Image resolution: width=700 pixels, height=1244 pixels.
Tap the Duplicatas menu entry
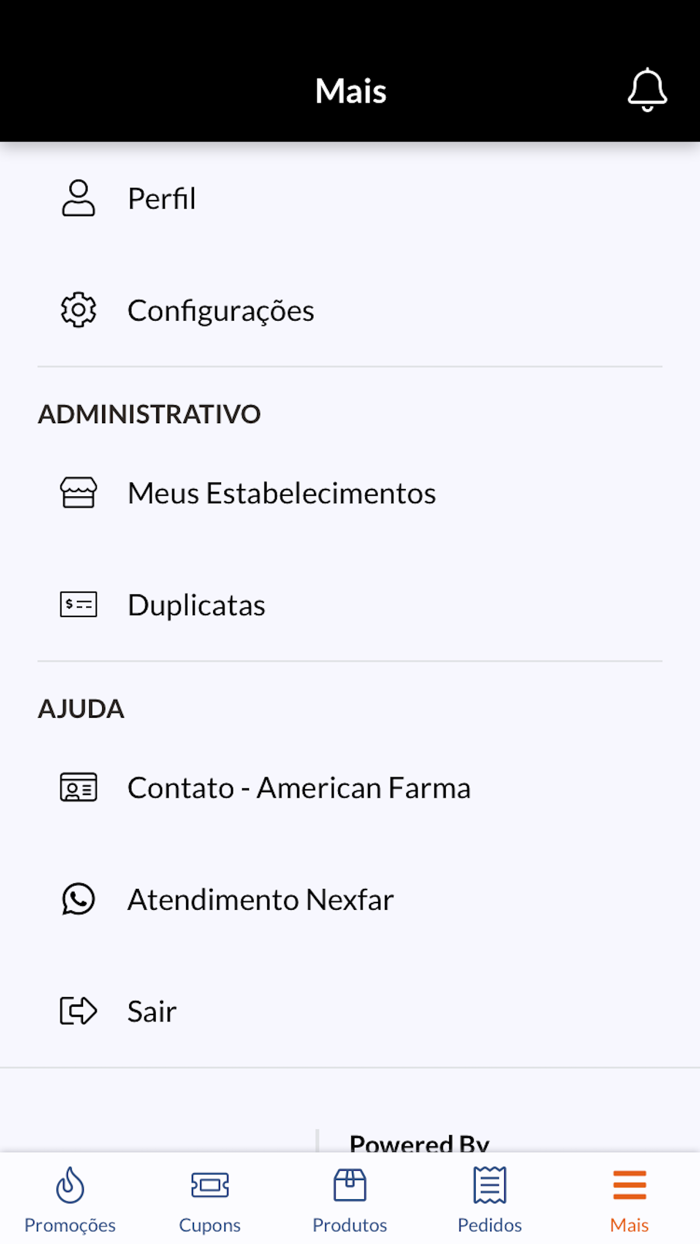tap(196, 604)
